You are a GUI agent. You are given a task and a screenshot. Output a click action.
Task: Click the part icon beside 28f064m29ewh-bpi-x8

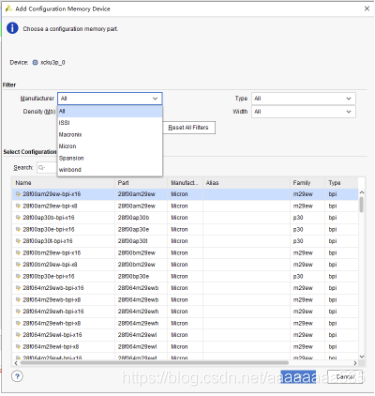coord(19,323)
